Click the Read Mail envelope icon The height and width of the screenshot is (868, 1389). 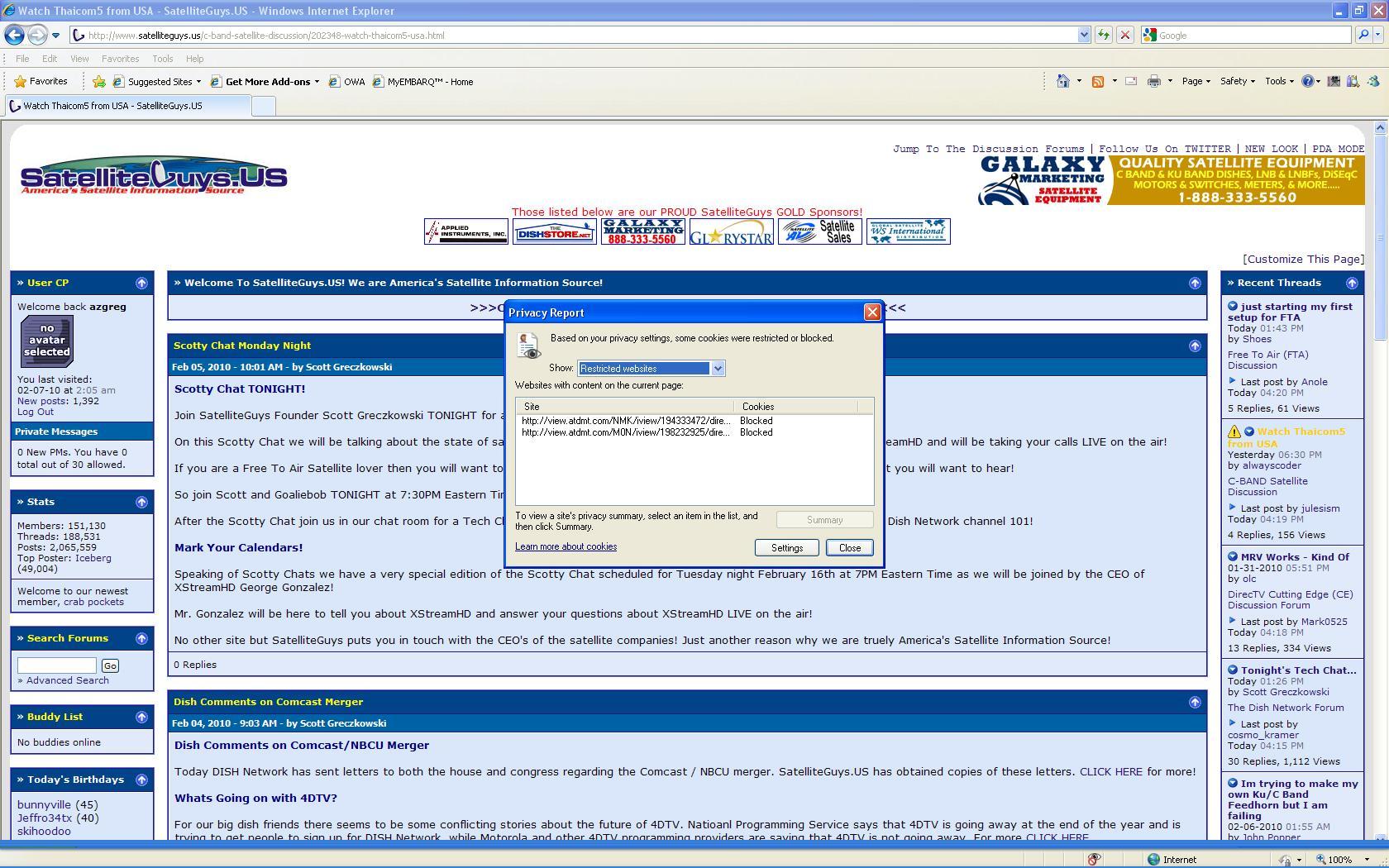coord(1131,81)
